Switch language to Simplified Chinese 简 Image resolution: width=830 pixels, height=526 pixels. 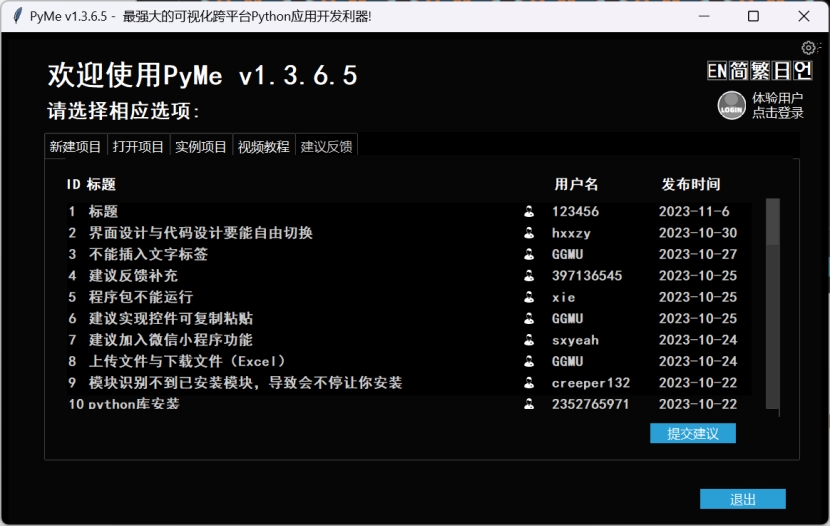coord(738,71)
